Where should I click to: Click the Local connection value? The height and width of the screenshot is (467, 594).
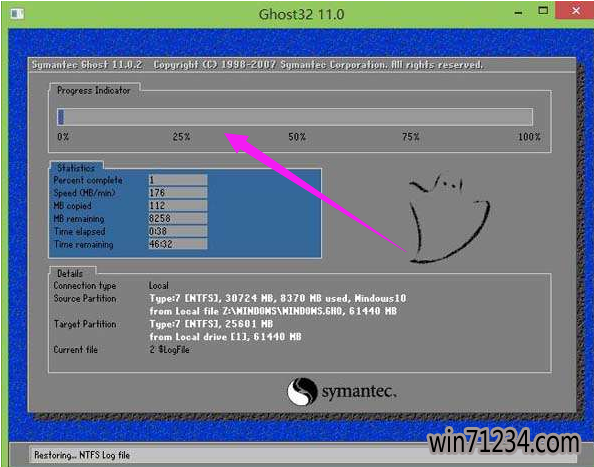(159, 286)
